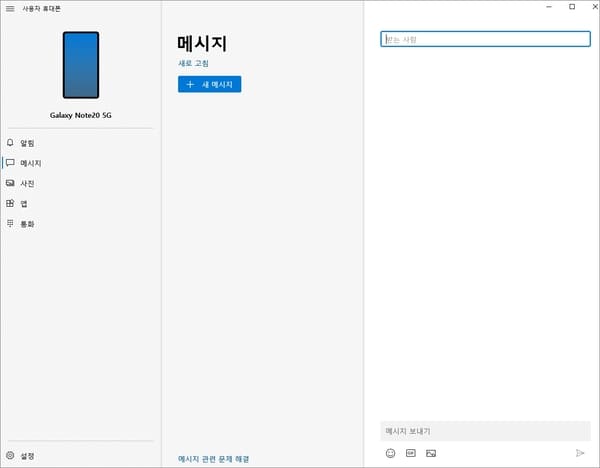Start a new message with 새 메시지 button

pyautogui.click(x=209, y=84)
